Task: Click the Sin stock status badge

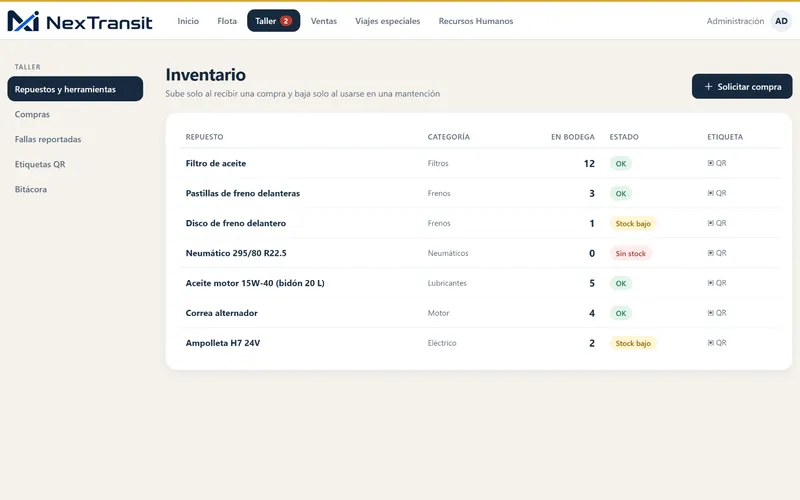Action: point(631,253)
